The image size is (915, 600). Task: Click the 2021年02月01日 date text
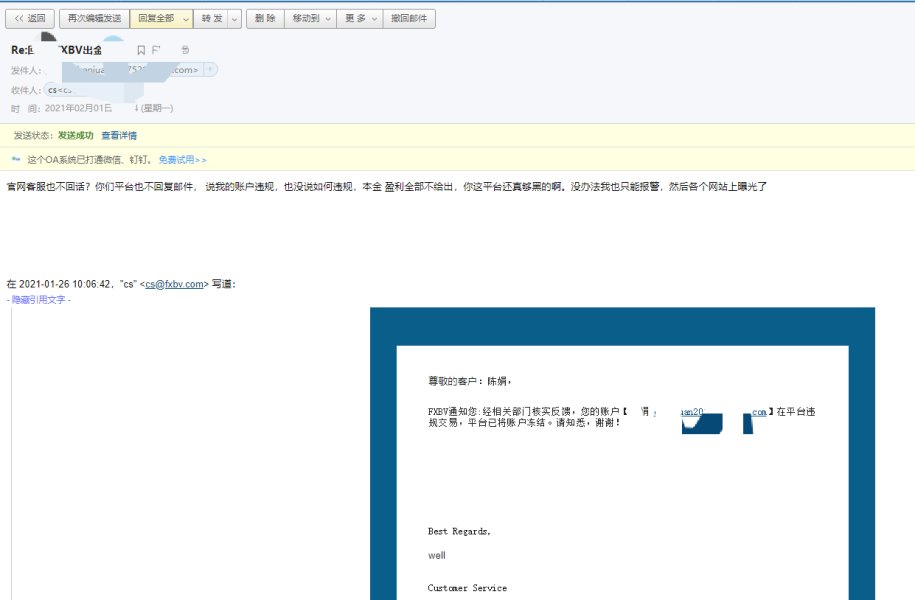coord(78,108)
